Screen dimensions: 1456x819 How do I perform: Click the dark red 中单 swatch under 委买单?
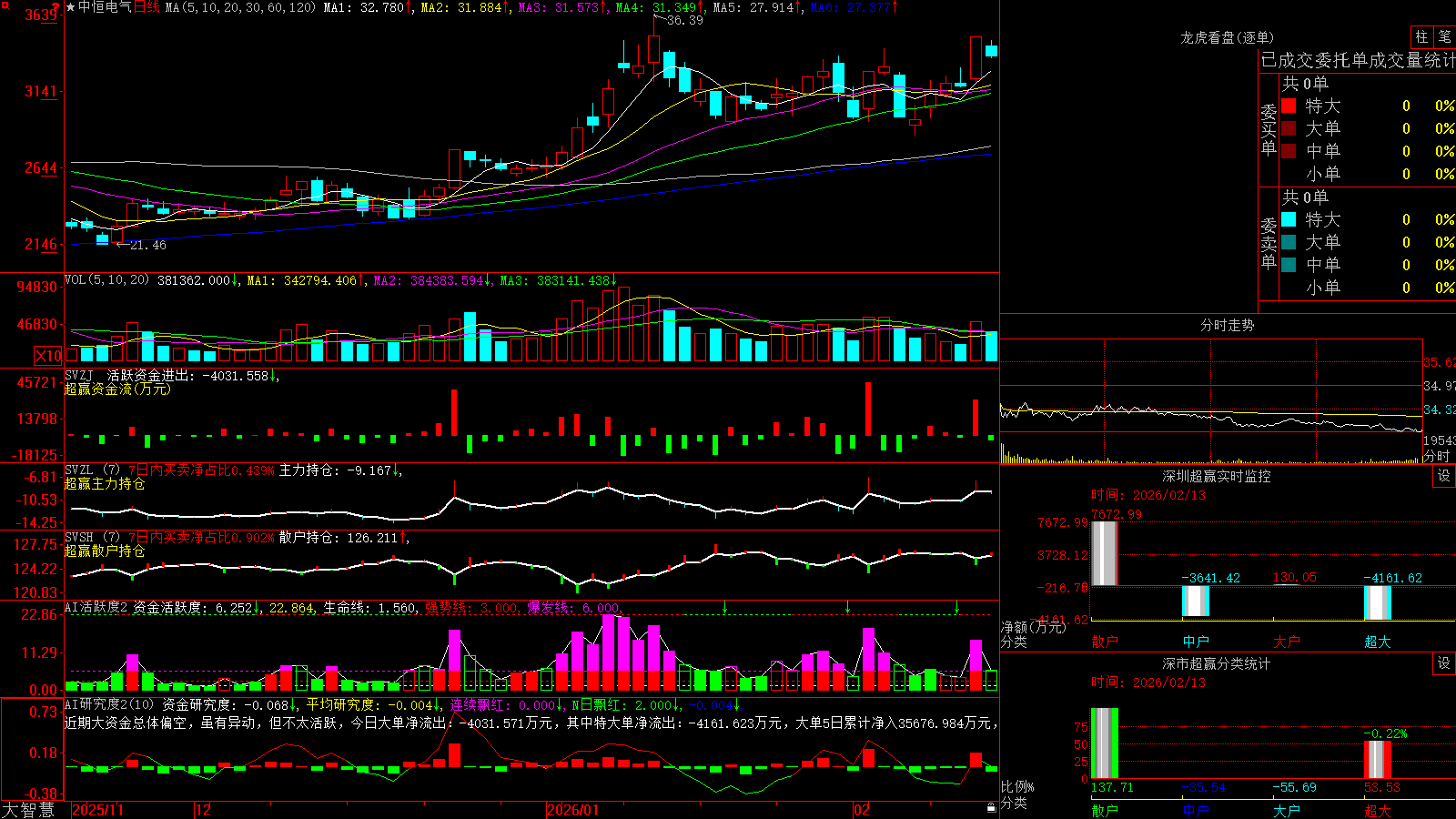point(1289,151)
